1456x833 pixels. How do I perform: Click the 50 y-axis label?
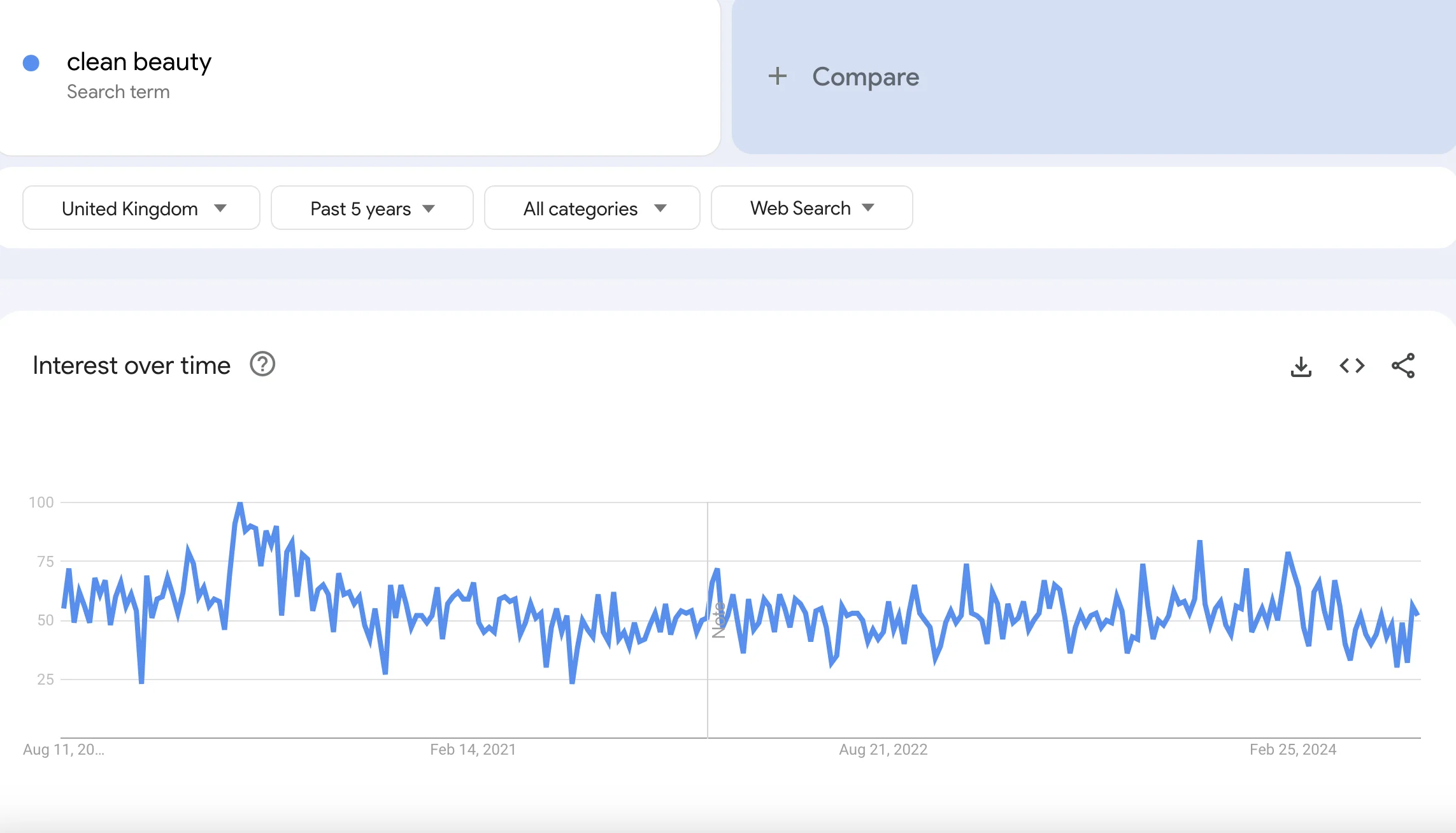(45, 620)
